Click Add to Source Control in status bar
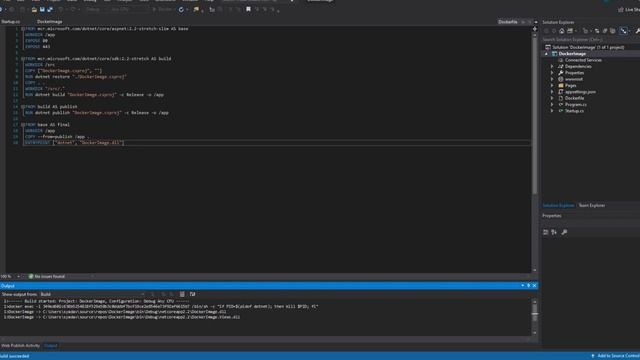The image size is (640, 360). coord(616,356)
